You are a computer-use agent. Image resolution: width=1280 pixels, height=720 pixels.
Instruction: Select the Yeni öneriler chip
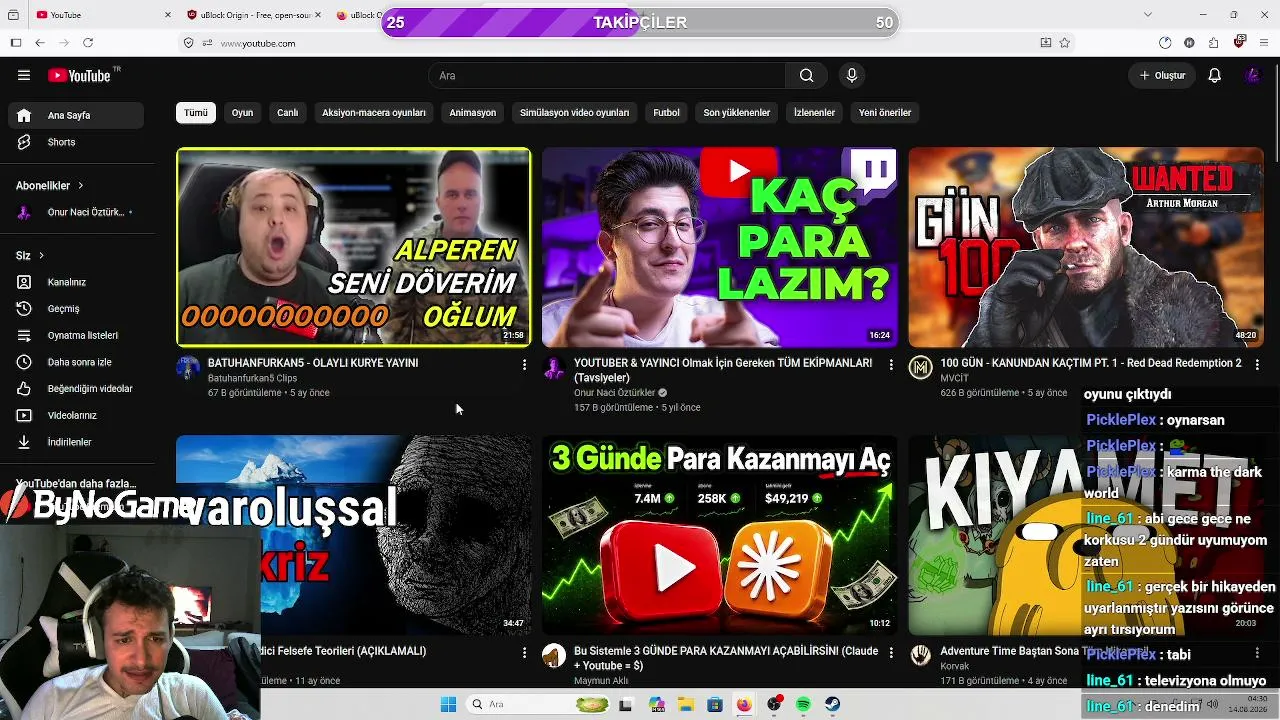885,113
